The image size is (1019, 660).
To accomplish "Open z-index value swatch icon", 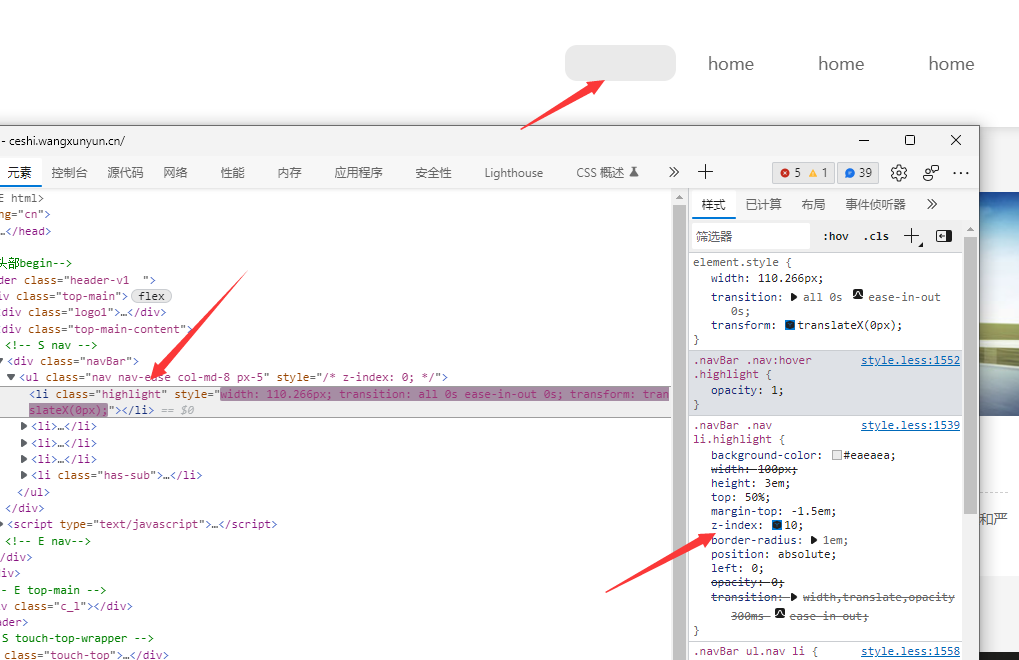I will (x=777, y=525).
